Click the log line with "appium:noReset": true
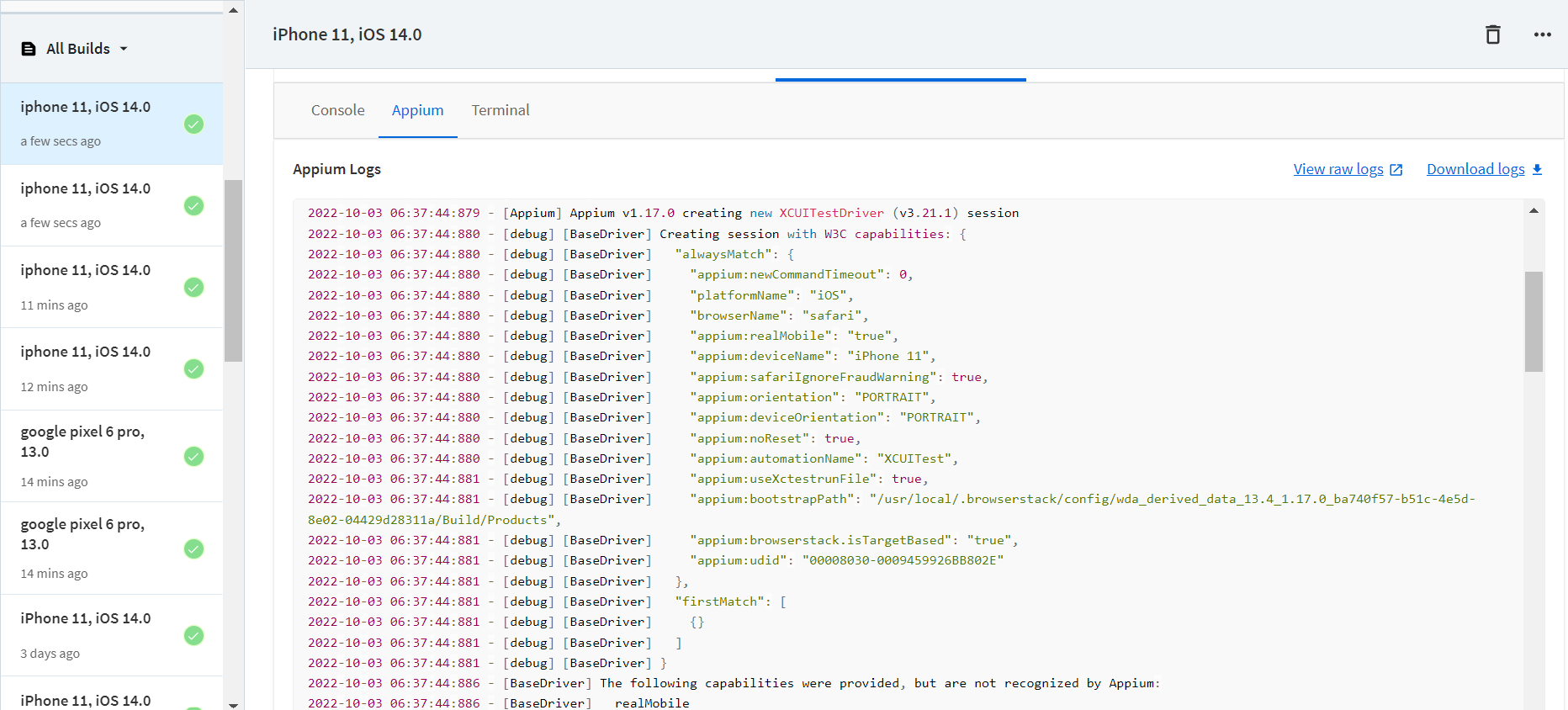The width and height of the screenshot is (1568, 710). 585,438
